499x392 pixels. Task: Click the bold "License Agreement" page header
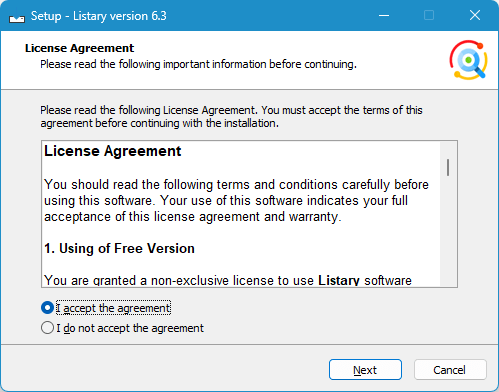[x=79, y=48]
